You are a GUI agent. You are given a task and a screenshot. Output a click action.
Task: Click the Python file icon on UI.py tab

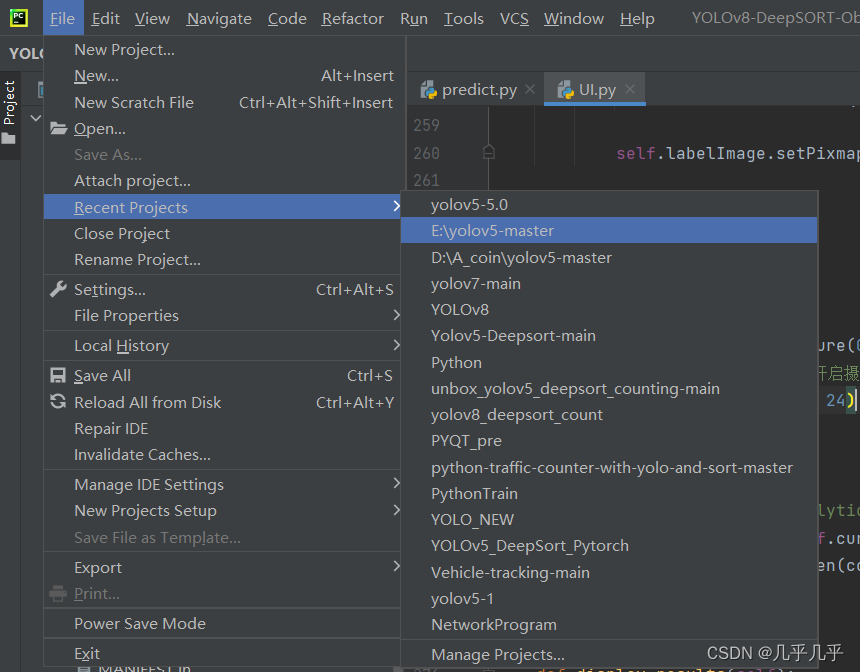[565, 89]
